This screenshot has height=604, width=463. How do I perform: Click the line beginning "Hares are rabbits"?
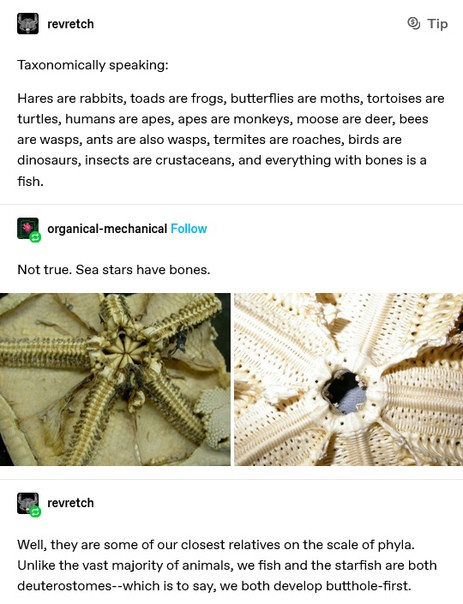231,99
